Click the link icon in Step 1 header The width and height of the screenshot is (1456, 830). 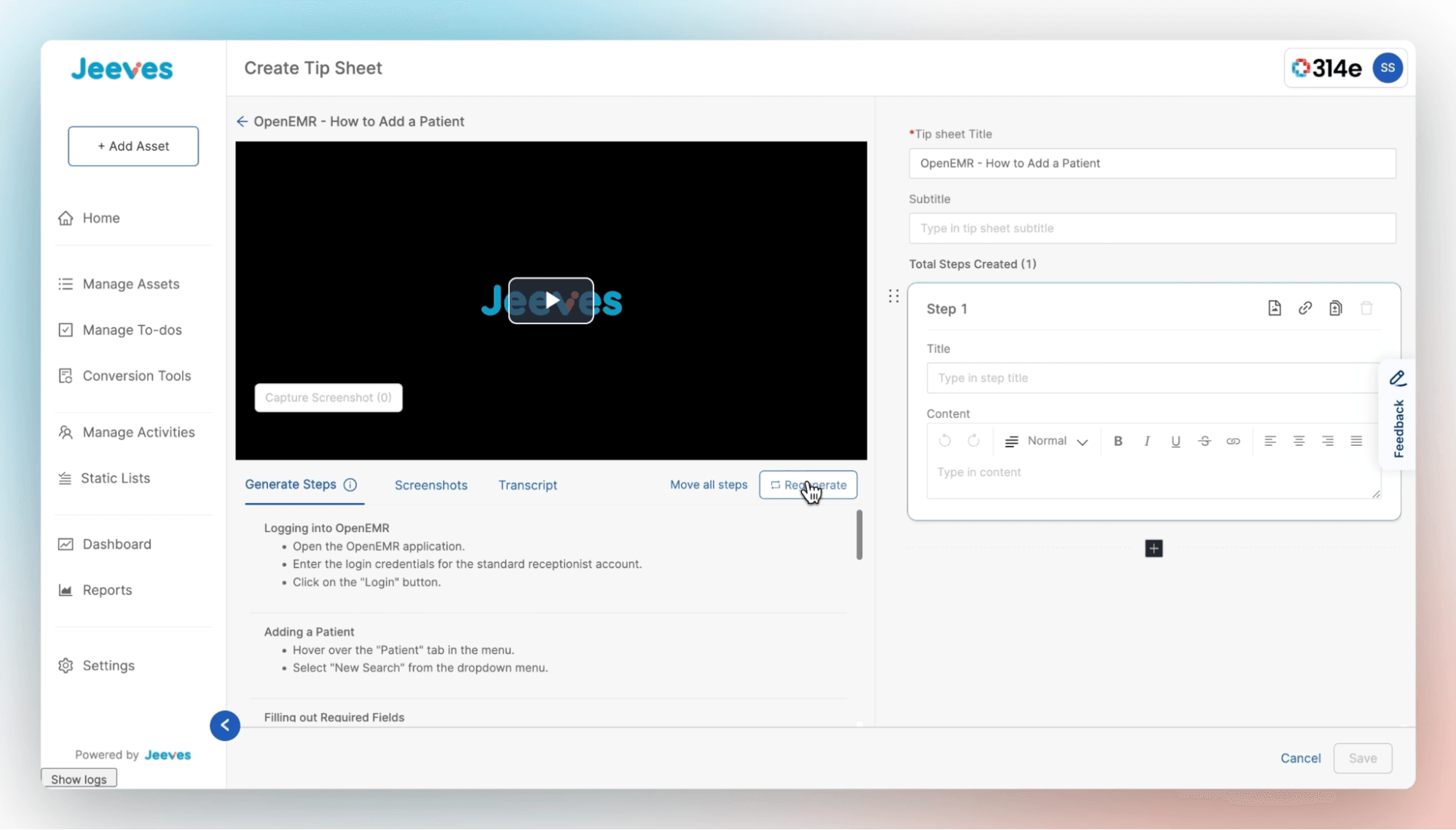tap(1305, 308)
